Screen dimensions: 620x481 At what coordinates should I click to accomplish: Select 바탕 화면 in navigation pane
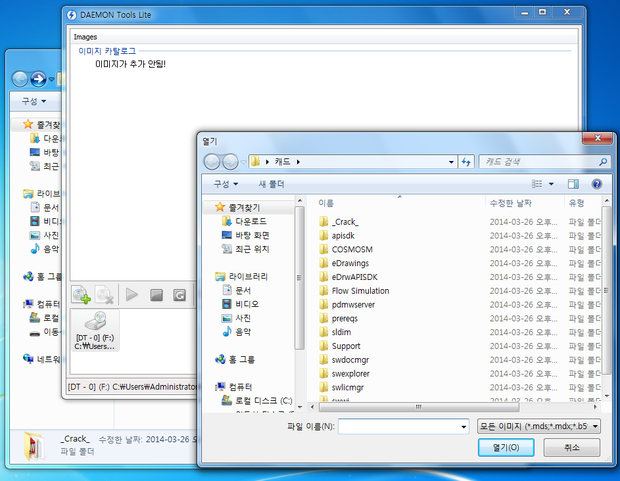(252, 235)
